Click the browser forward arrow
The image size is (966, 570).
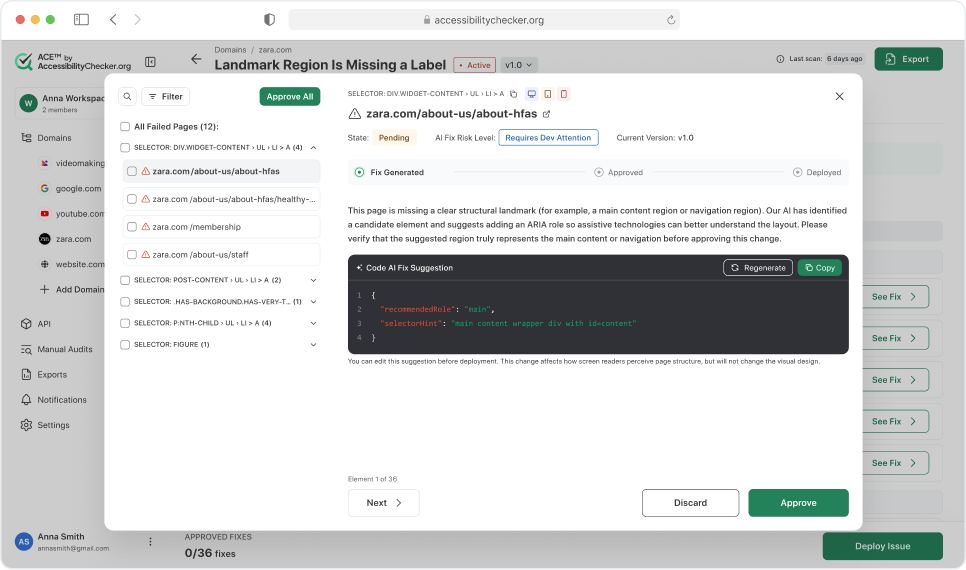pyautogui.click(x=137, y=20)
